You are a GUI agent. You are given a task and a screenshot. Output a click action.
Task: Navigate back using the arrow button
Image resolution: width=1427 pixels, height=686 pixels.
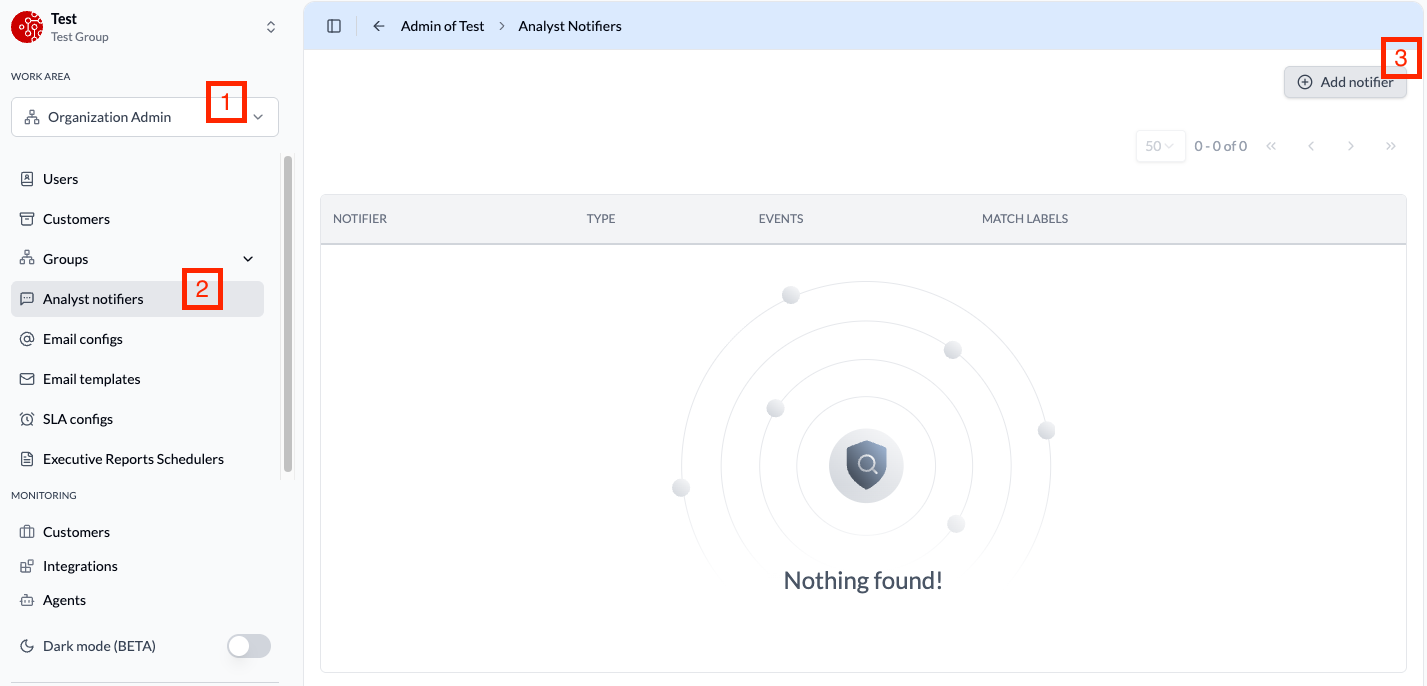[x=377, y=25]
